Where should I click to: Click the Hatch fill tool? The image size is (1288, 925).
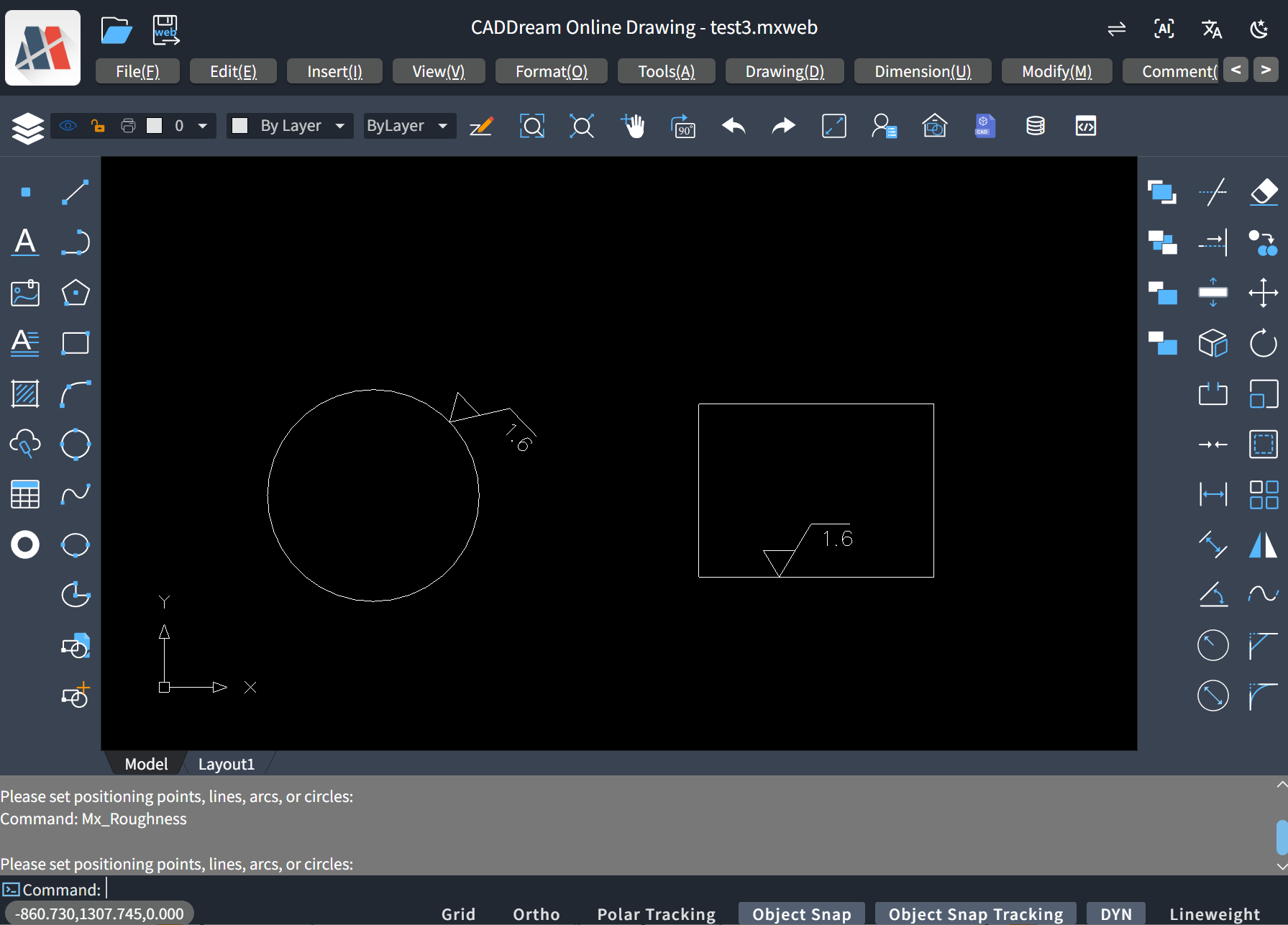tap(25, 393)
